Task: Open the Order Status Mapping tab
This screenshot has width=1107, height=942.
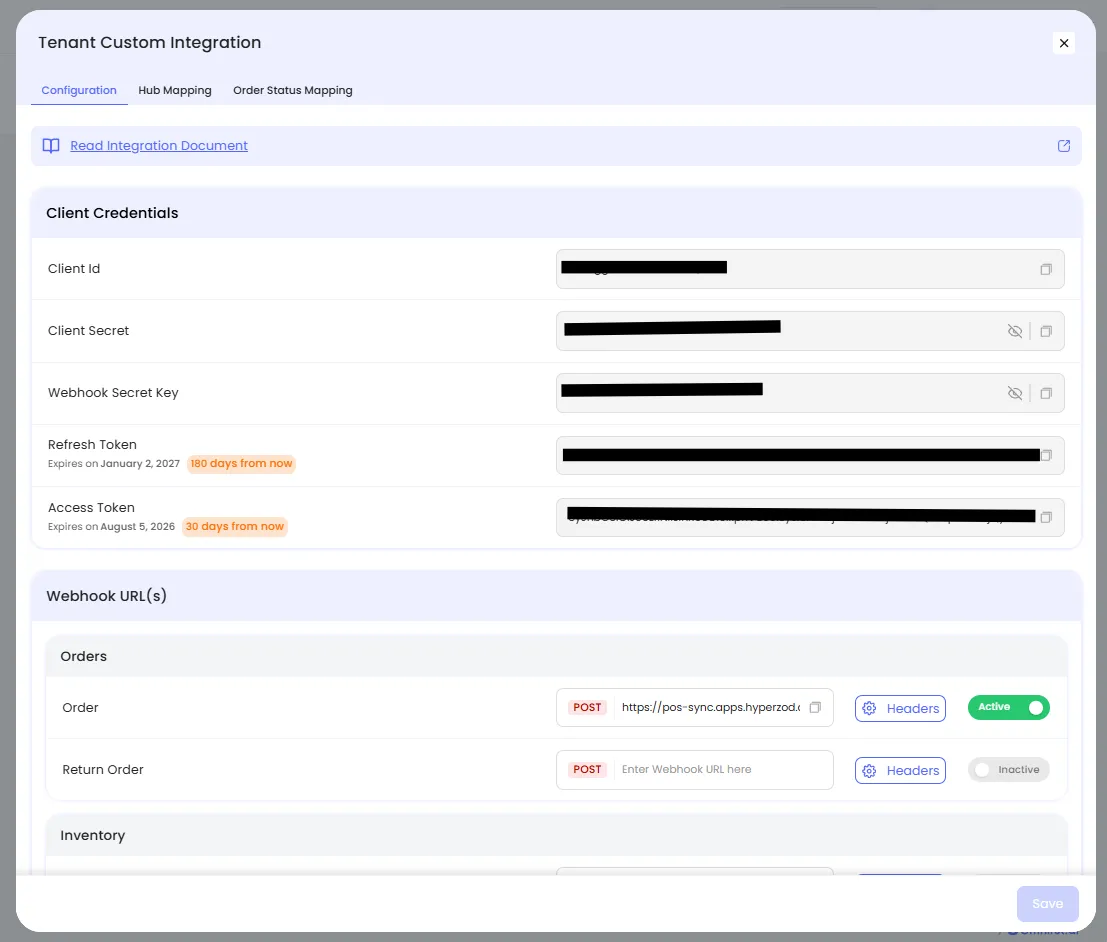Action: tap(293, 90)
